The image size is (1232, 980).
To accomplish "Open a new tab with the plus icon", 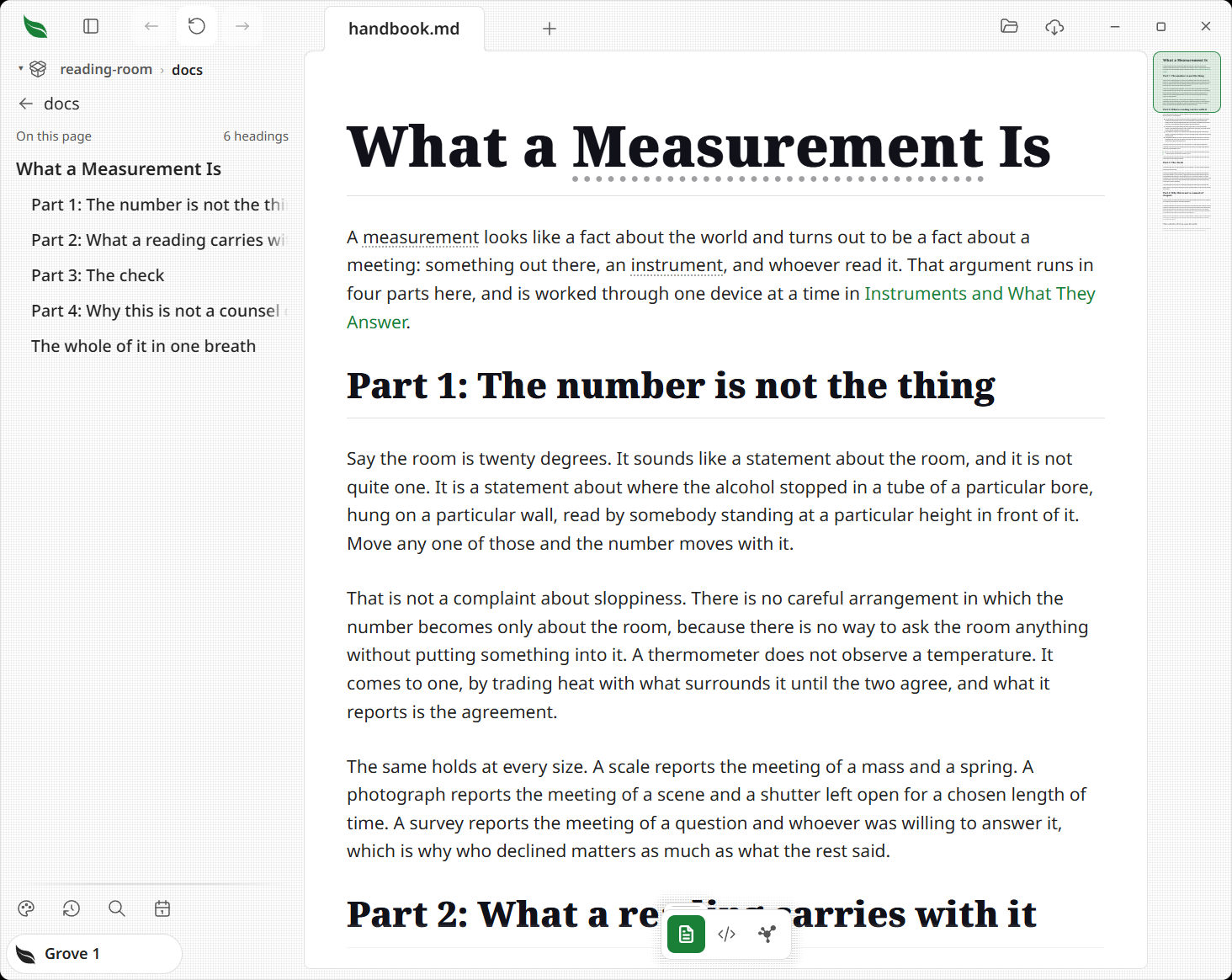I will 550,29.
